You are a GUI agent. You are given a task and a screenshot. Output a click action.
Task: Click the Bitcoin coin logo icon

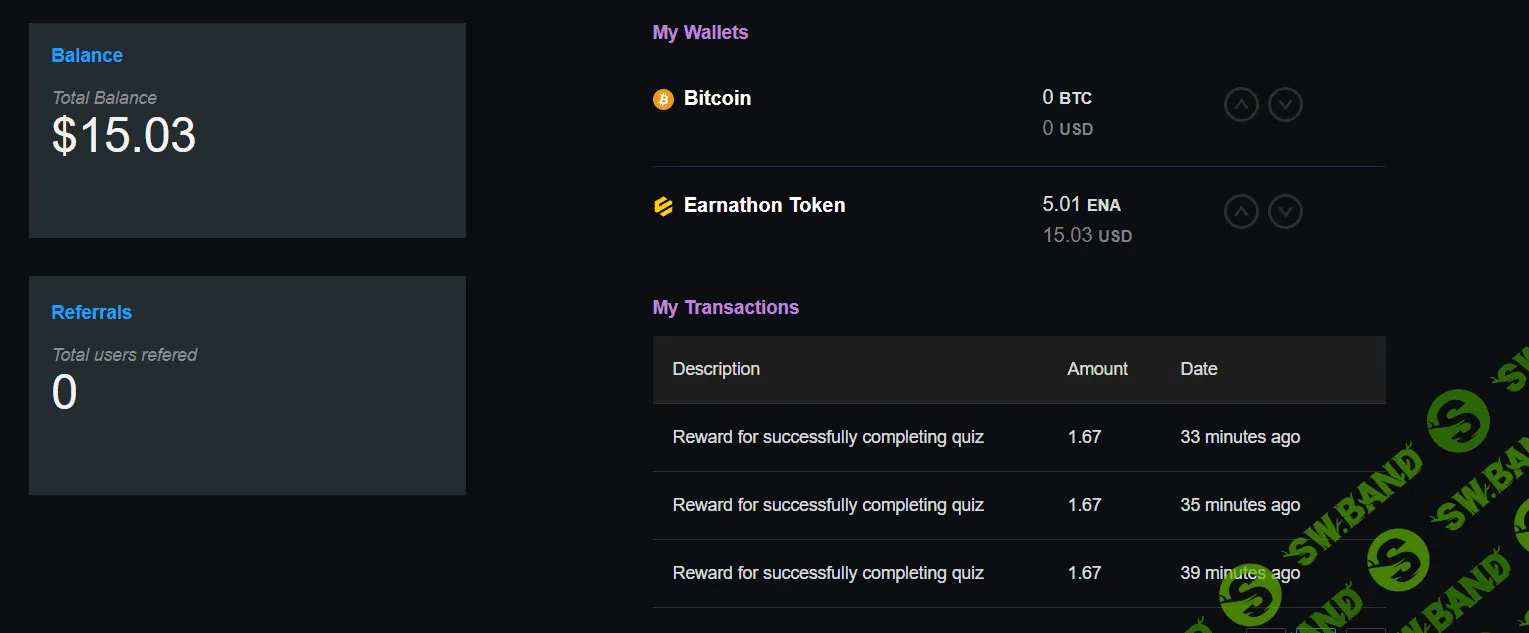point(663,99)
